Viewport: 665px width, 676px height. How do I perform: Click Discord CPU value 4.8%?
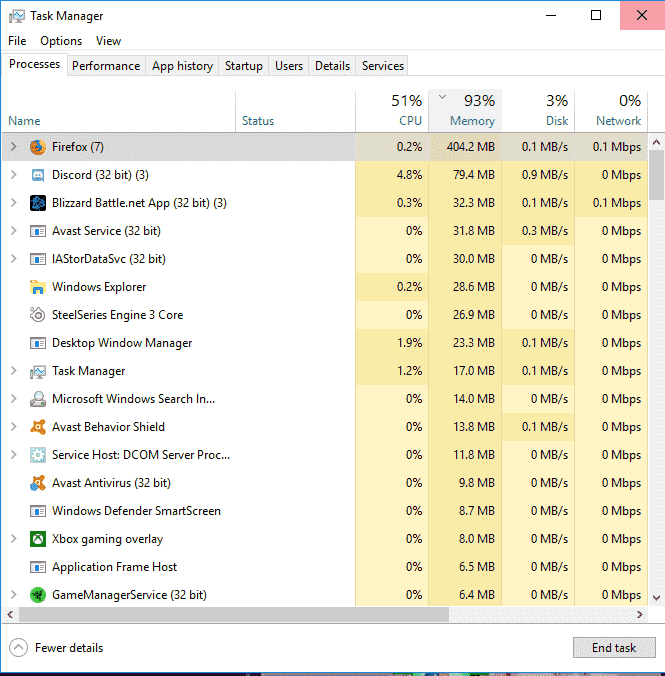[x=409, y=175]
